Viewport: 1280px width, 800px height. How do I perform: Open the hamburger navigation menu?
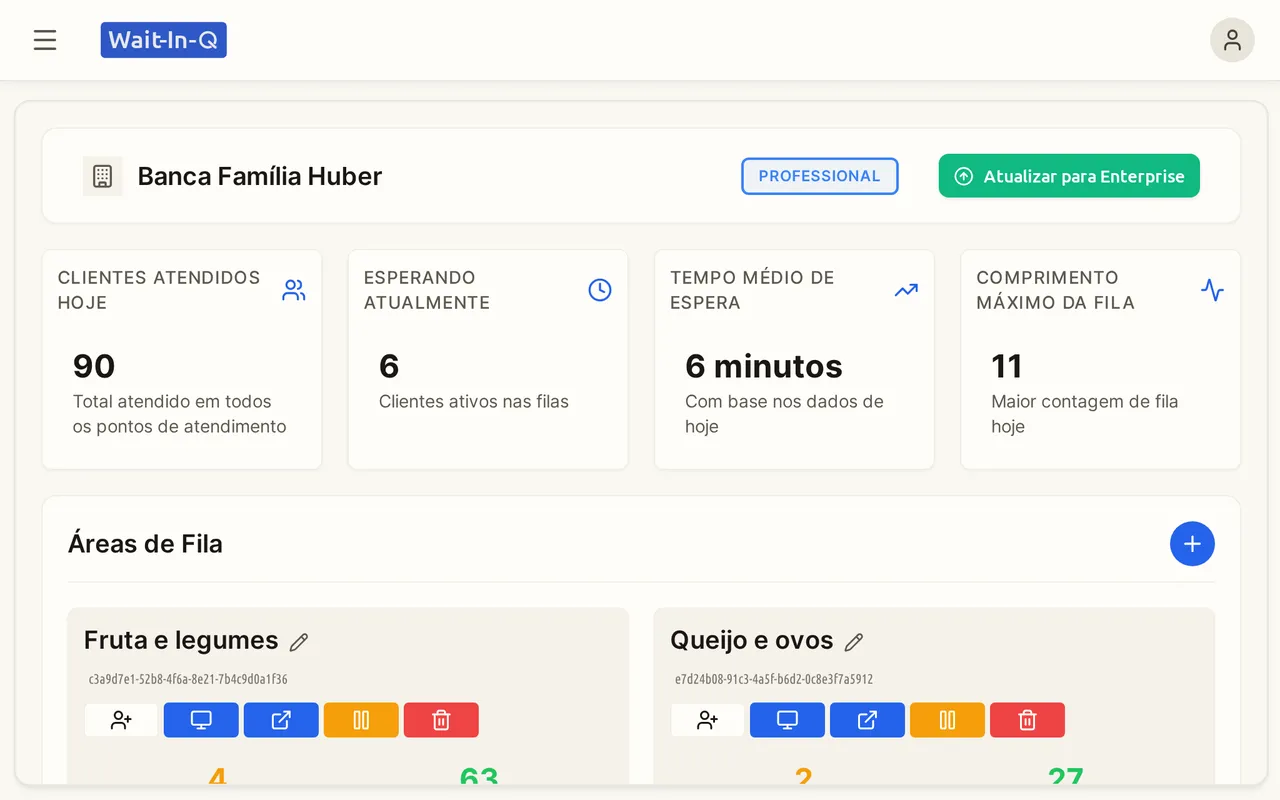pos(45,40)
